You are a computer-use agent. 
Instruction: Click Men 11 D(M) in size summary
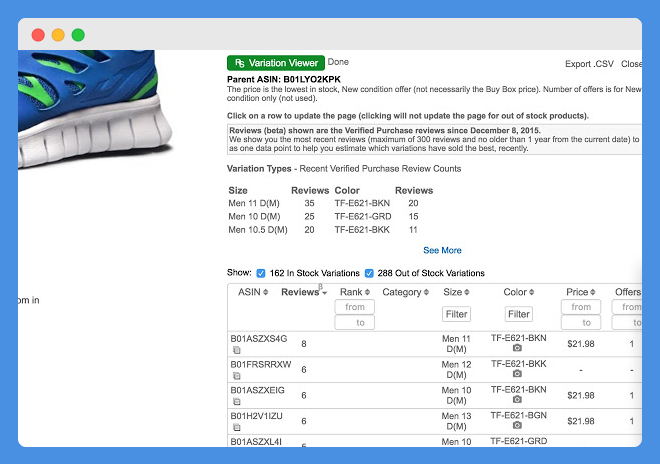254,203
